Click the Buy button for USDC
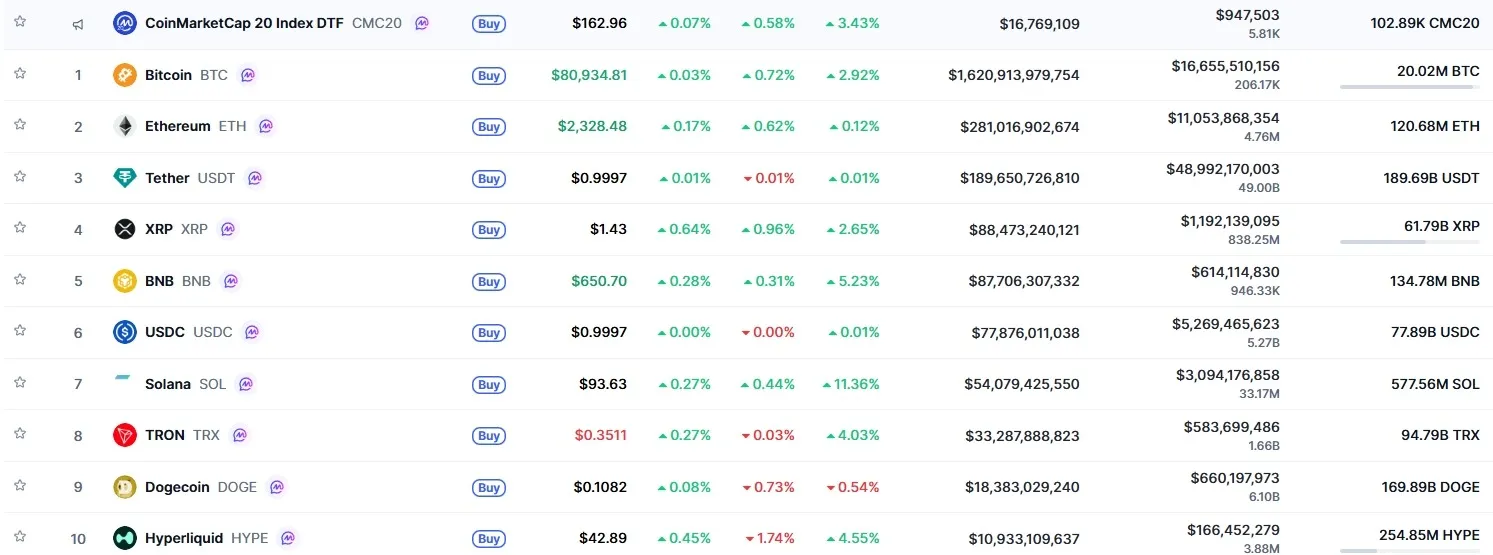 (x=489, y=333)
